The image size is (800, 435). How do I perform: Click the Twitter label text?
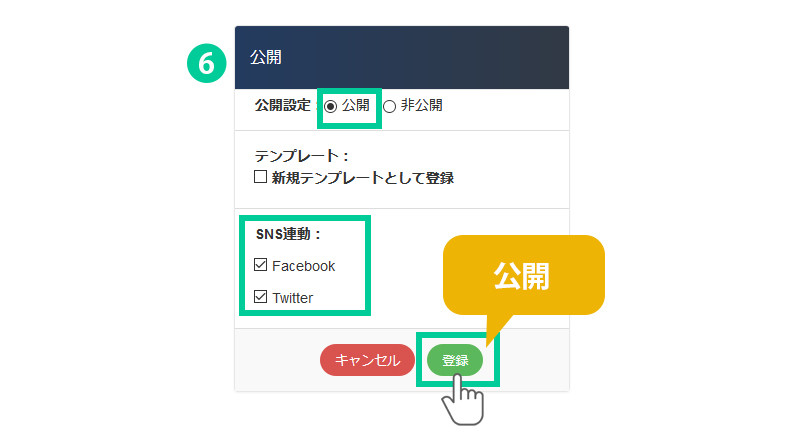(292, 297)
